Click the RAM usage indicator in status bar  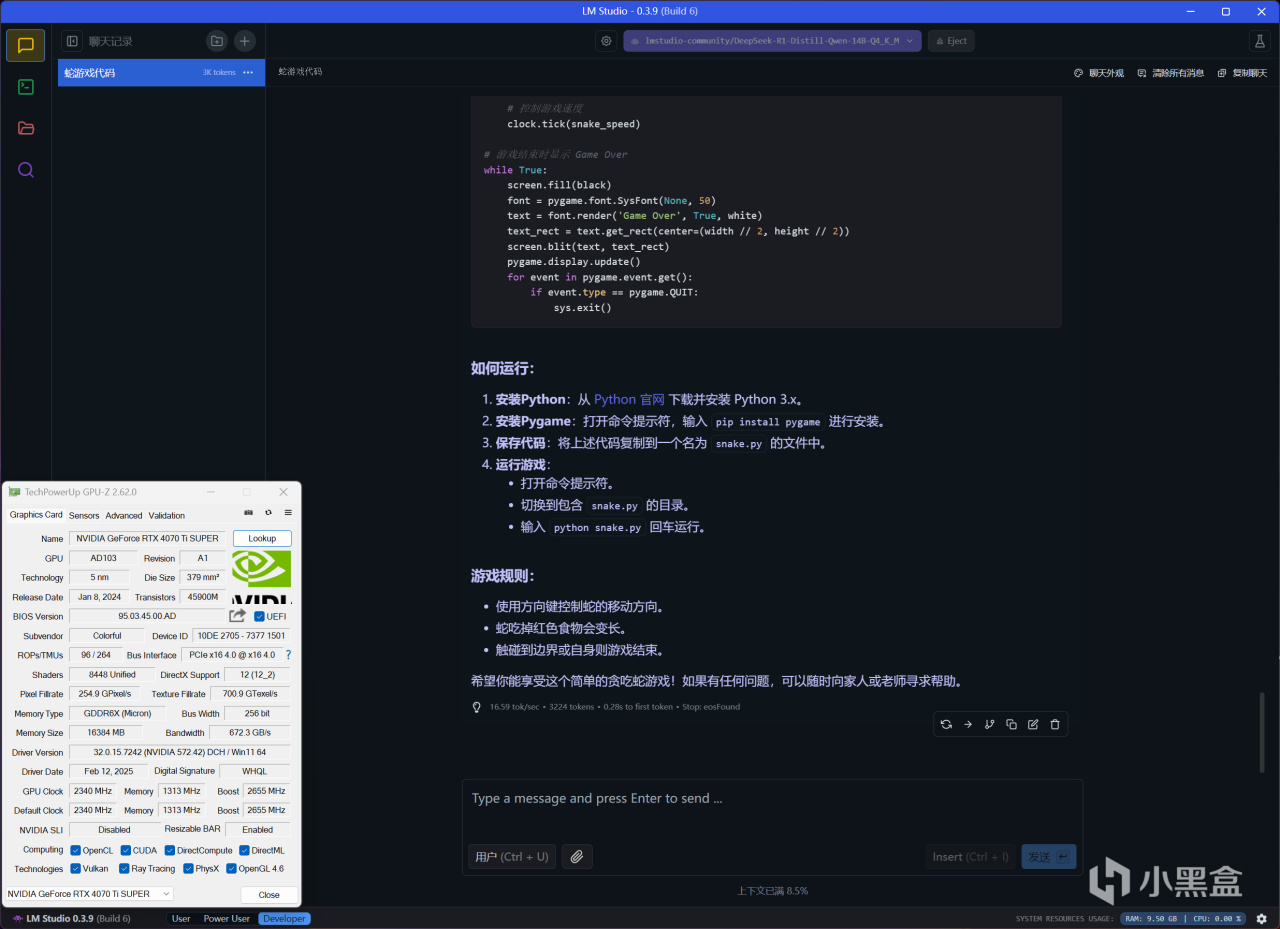[1149, 919]
